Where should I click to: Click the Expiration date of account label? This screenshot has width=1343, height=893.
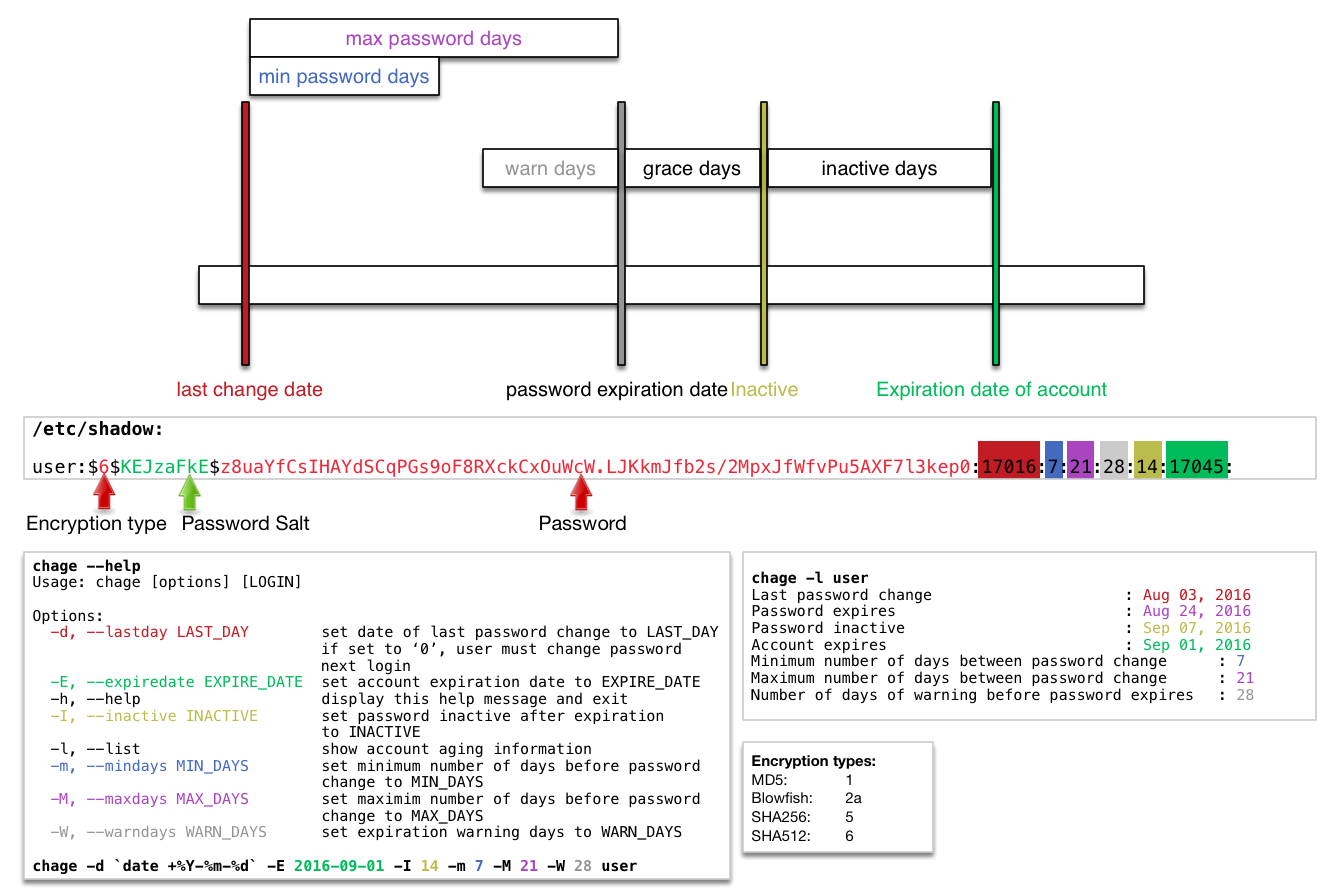tap(991, 390)
